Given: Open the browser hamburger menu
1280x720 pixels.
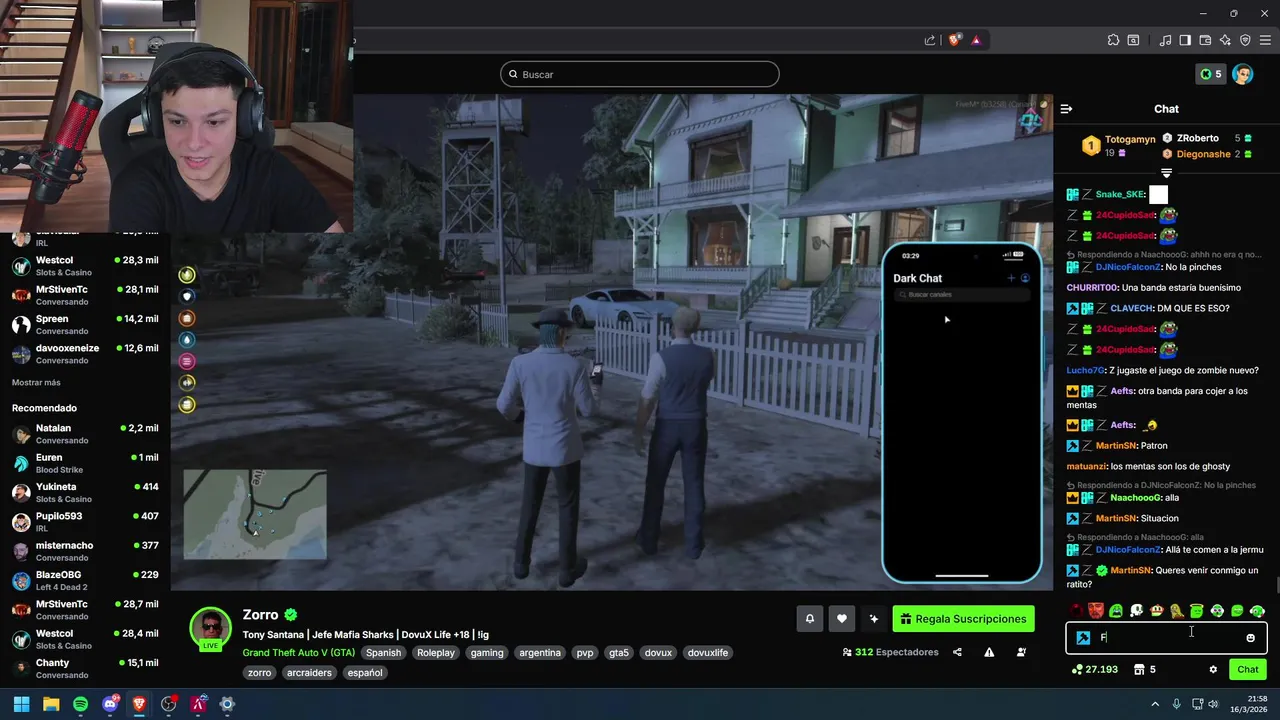Looking at the screenshot, I should point(1264,40).
